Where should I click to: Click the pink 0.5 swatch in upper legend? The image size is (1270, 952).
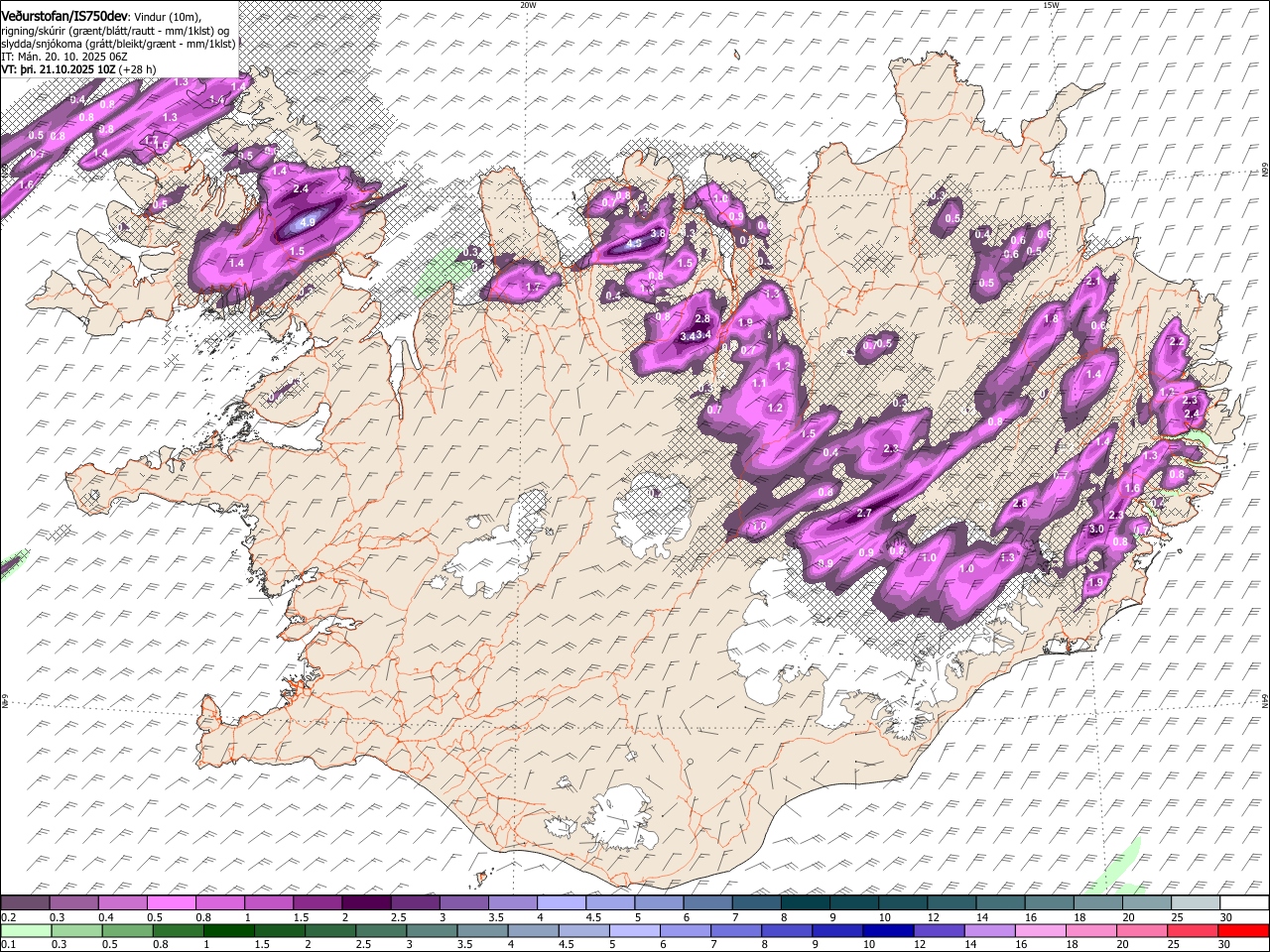[x=172, y=903]
